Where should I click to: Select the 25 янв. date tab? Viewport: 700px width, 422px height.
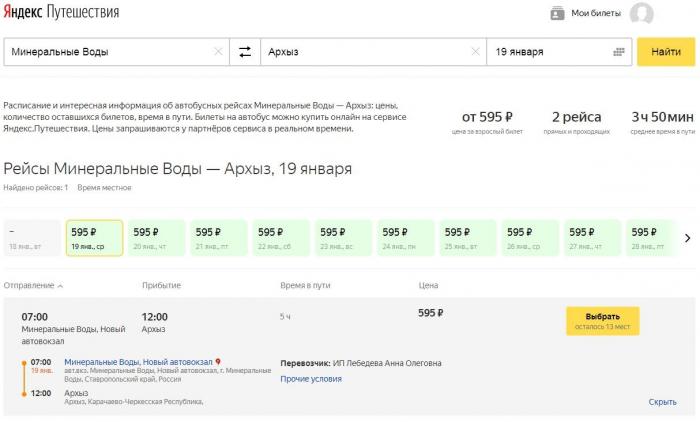(x=468, y=238)
